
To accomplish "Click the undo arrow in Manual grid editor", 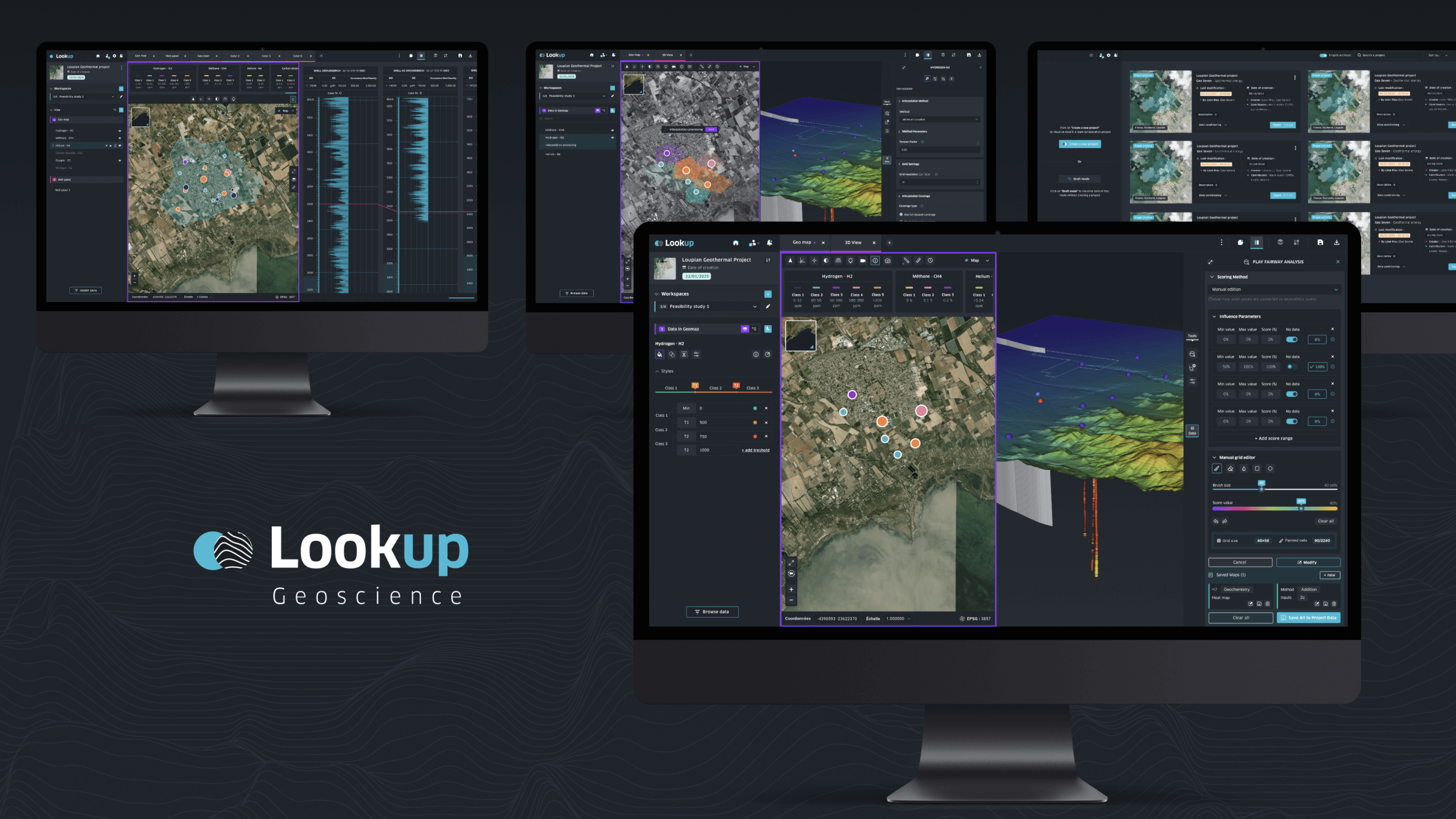I will click(1216, 521).
